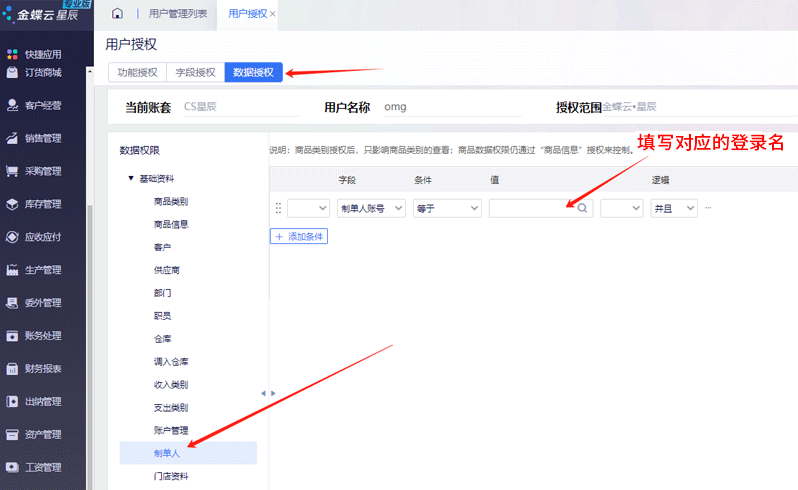Open the empty dropdown before 并且
The height and width of the screenshot is (490, 798).
pyautogui.click(x=621, y=208)
